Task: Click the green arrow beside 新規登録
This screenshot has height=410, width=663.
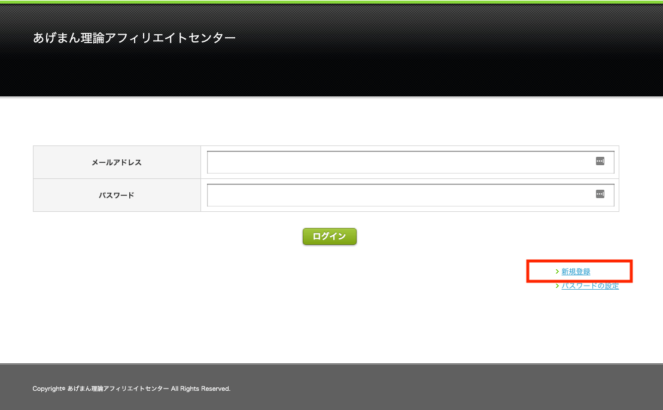Action: (556, 271)
